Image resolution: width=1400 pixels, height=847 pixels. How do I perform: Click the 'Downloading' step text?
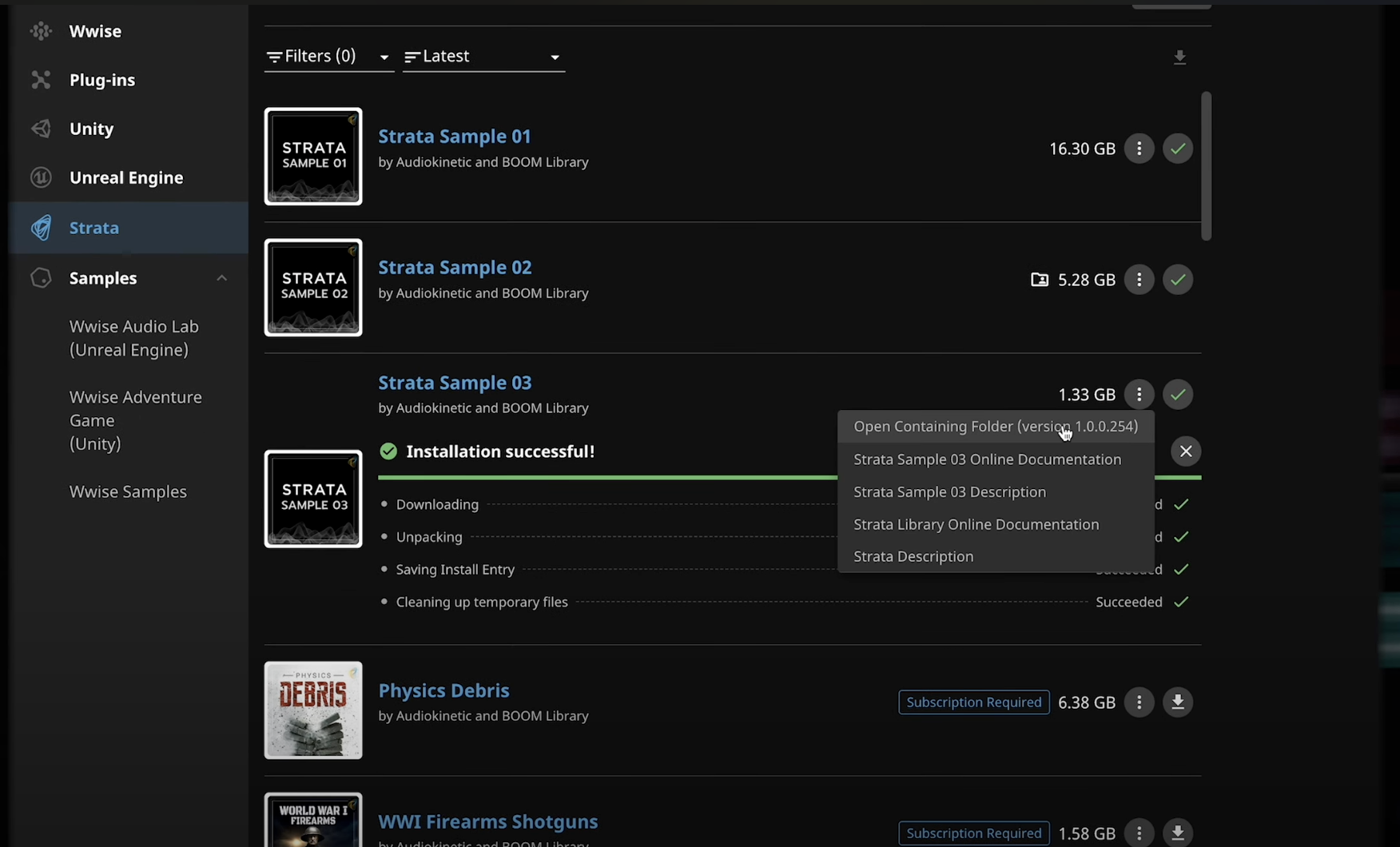point(437,504)
